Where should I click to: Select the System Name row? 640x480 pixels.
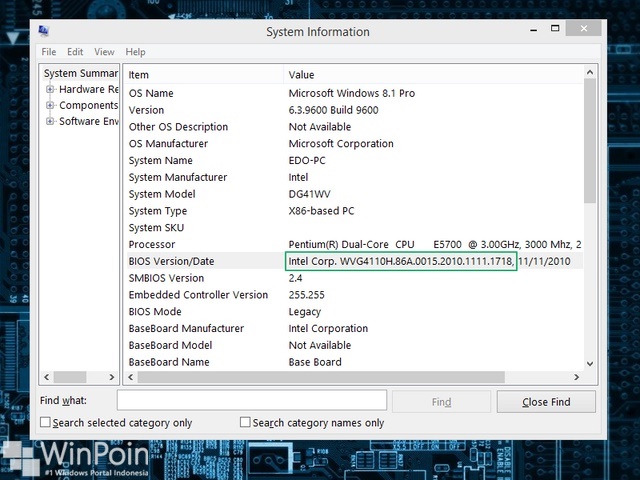[x=353, y=160]
